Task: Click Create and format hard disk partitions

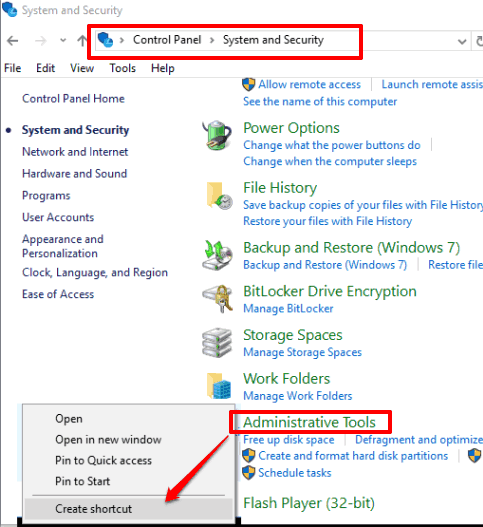Action: (x=353, y=456)
